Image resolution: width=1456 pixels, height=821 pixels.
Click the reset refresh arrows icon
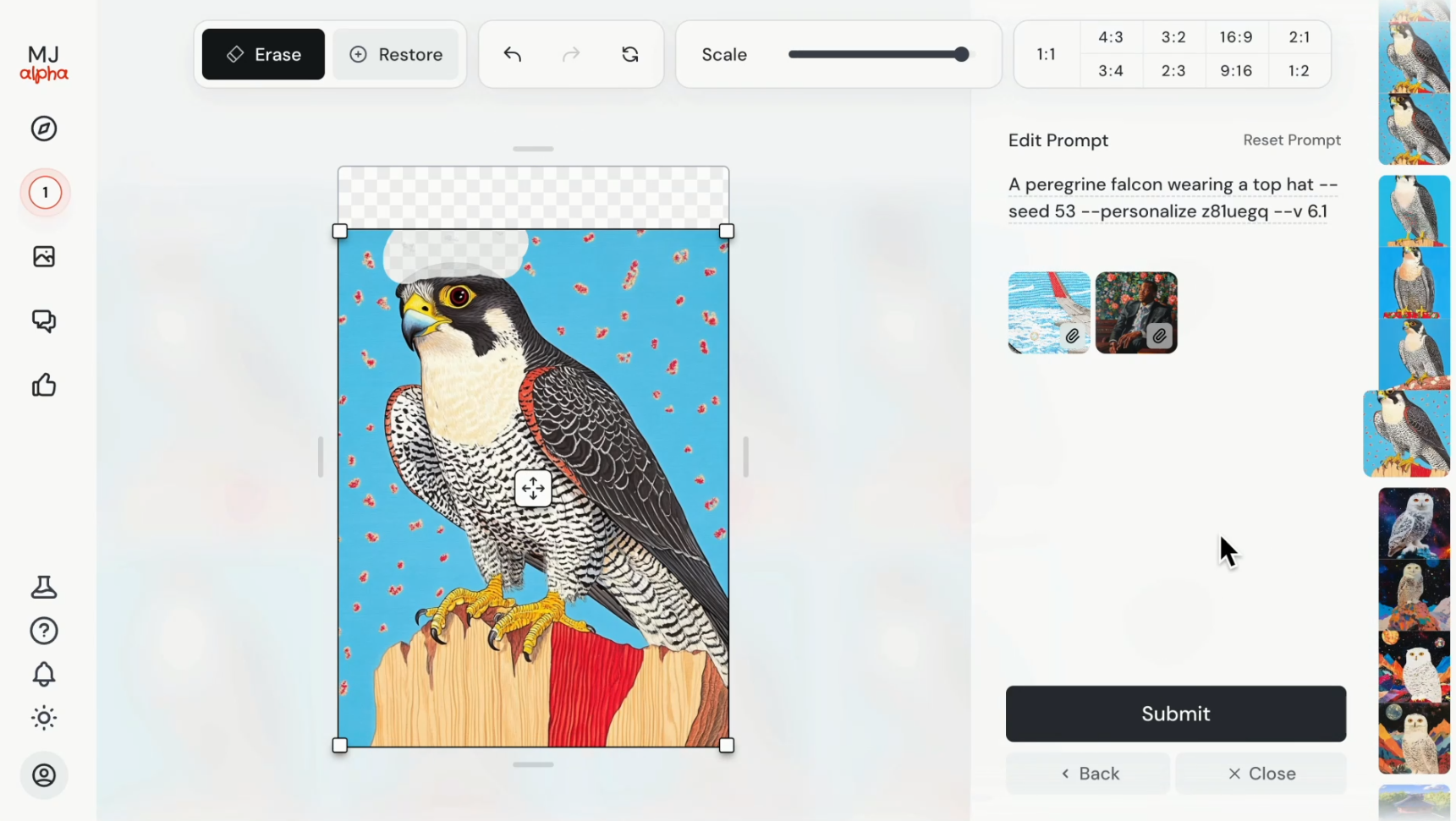click(630, 55)
